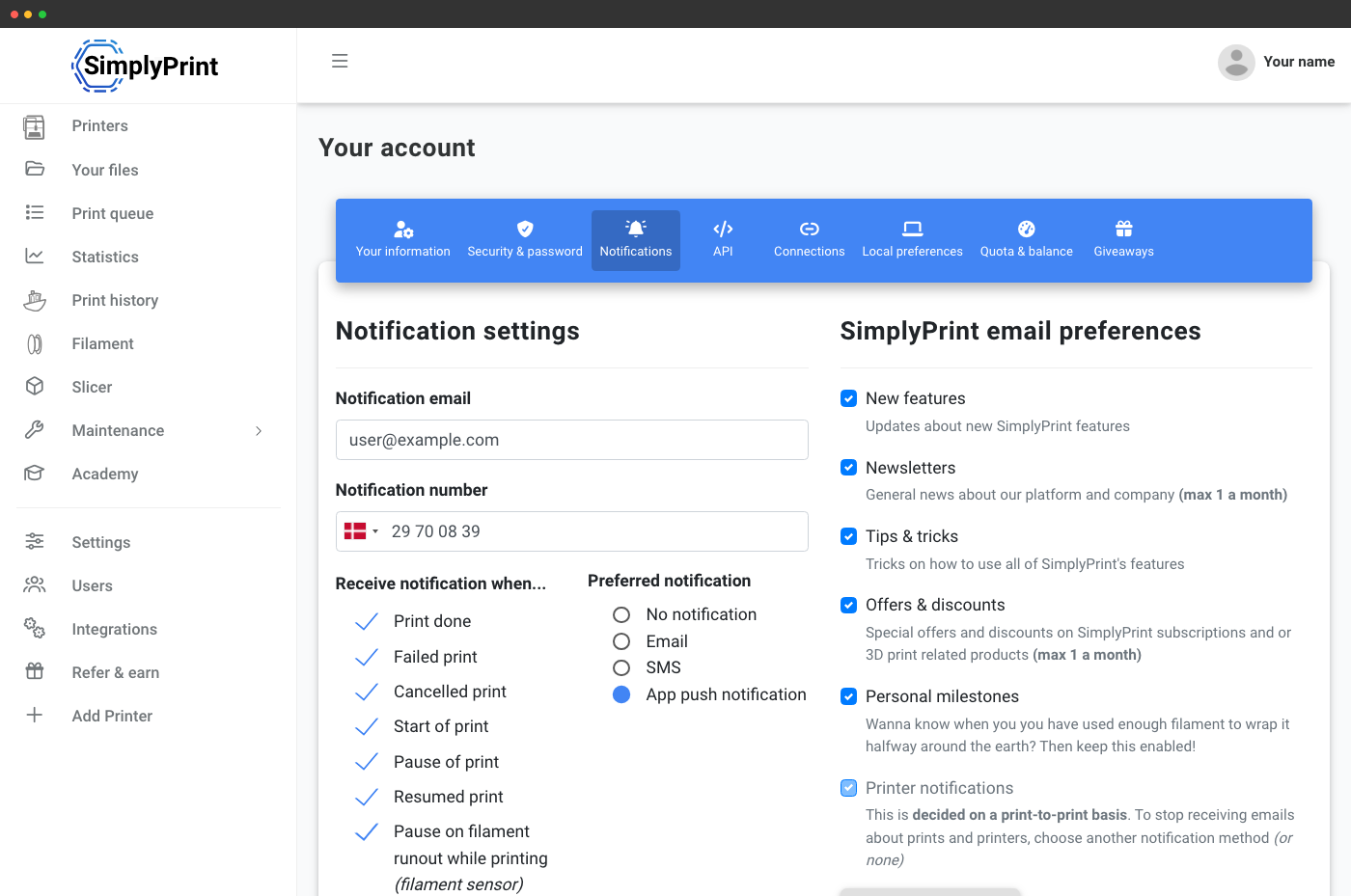Viewport: 1351px width, 896px height.
Task: Click the Add Printer plus icon
Action: tap(35, 715)
